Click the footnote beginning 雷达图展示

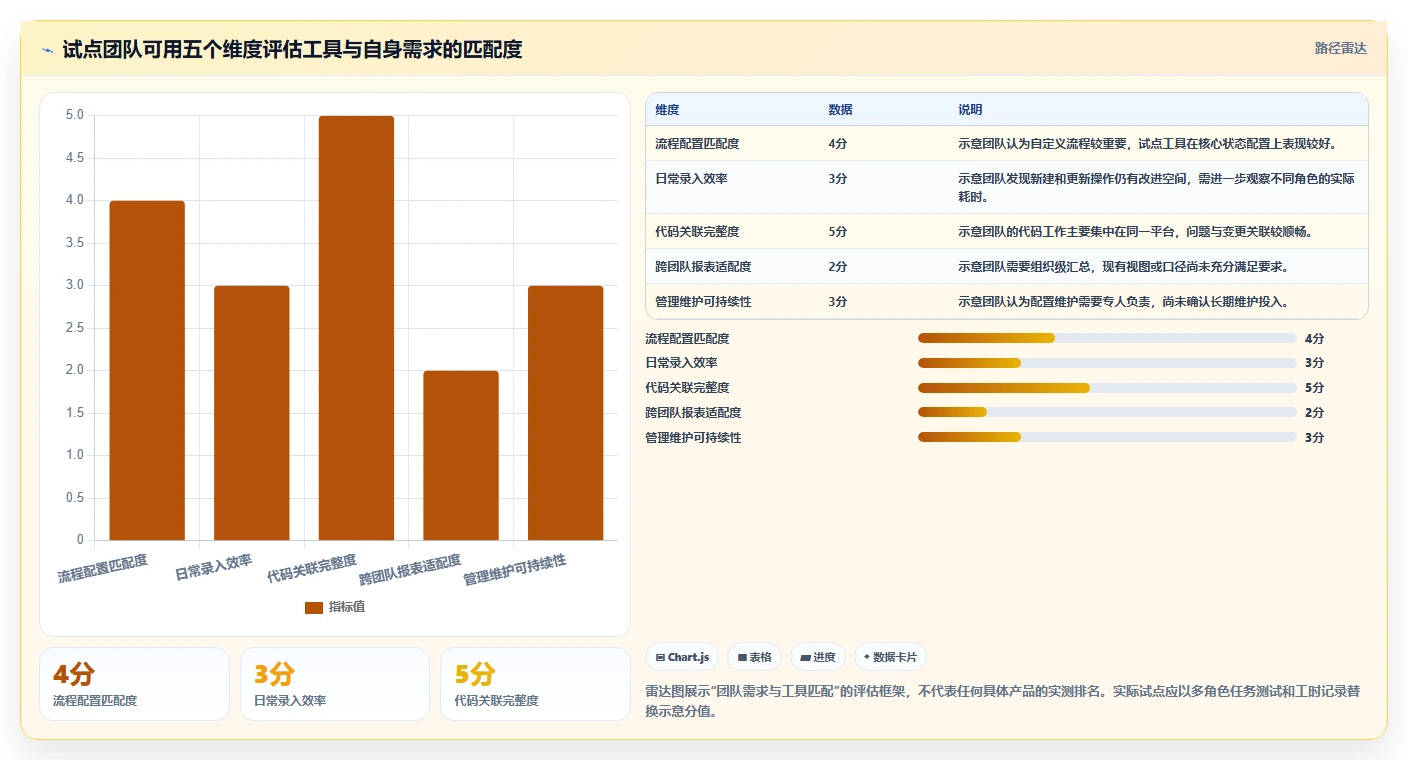[x=1003, y=701]
